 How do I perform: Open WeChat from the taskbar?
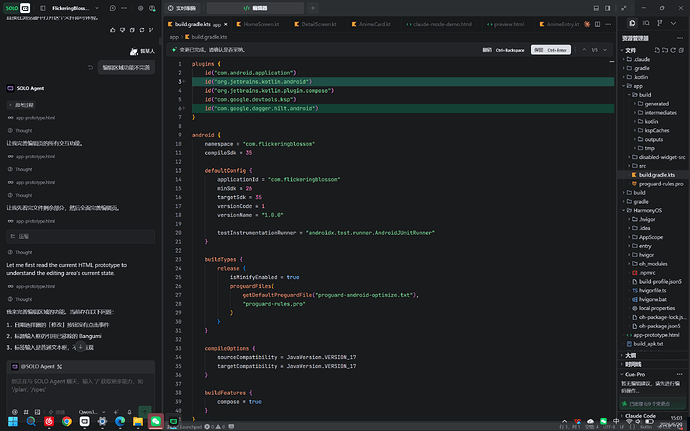pos(156,421)
